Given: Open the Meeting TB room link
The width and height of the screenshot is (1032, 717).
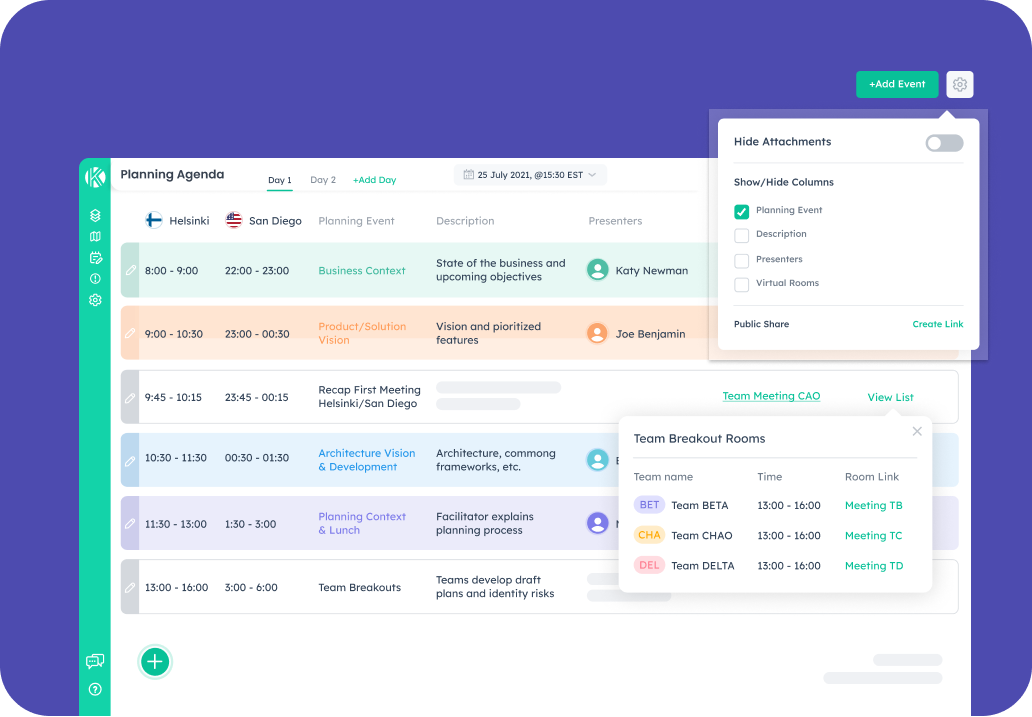Looking at the screenshot, I should [873, 506].
